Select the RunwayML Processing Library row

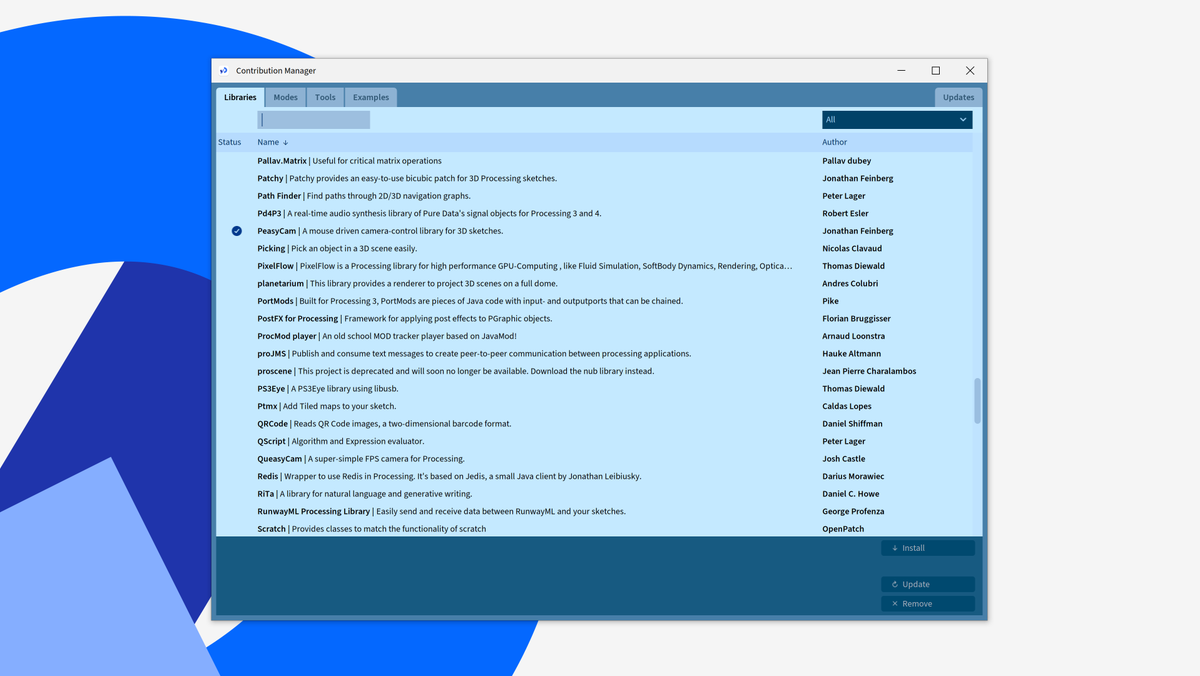(594, 511)
